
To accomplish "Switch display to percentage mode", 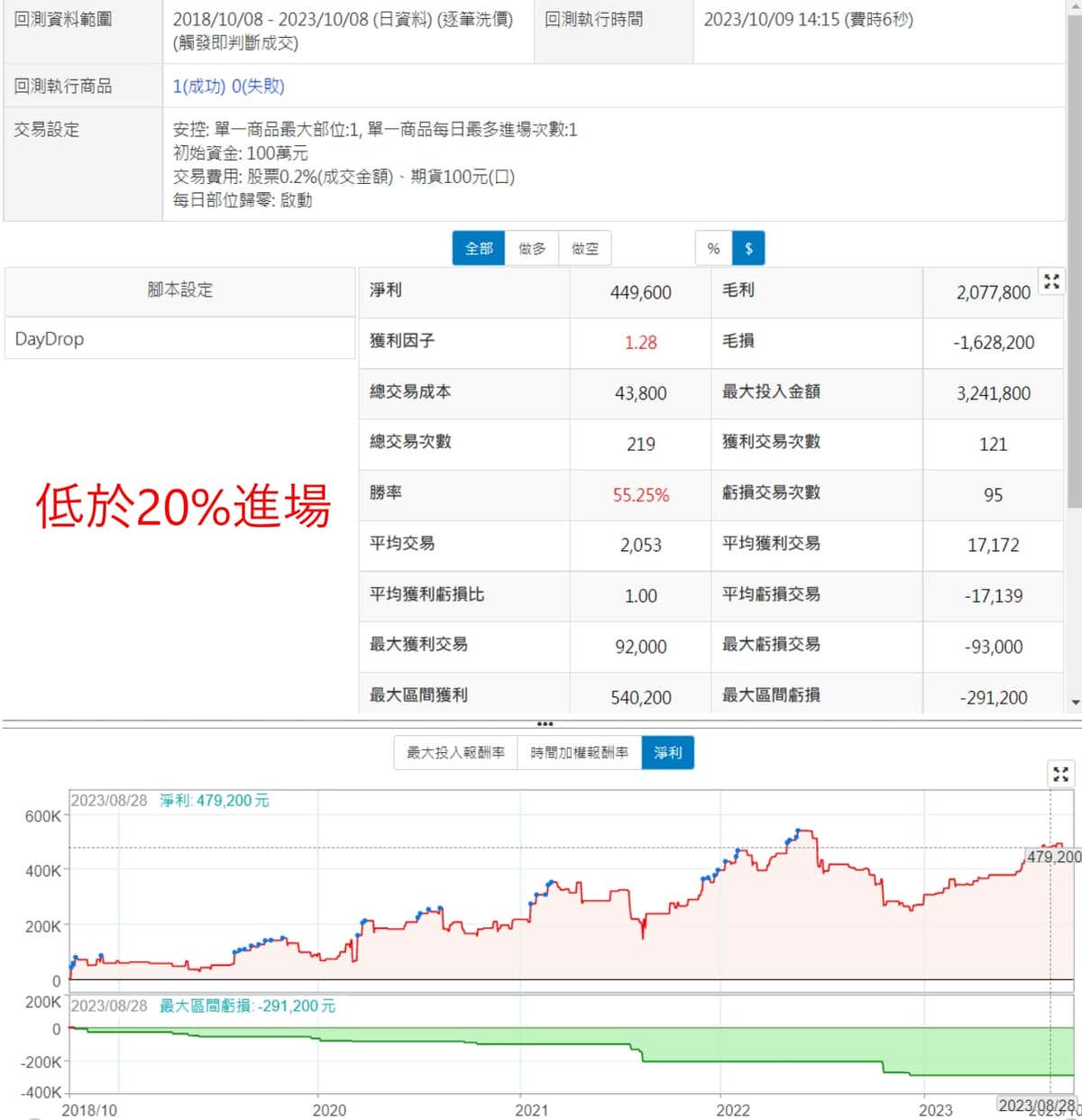I will [713, 249].
